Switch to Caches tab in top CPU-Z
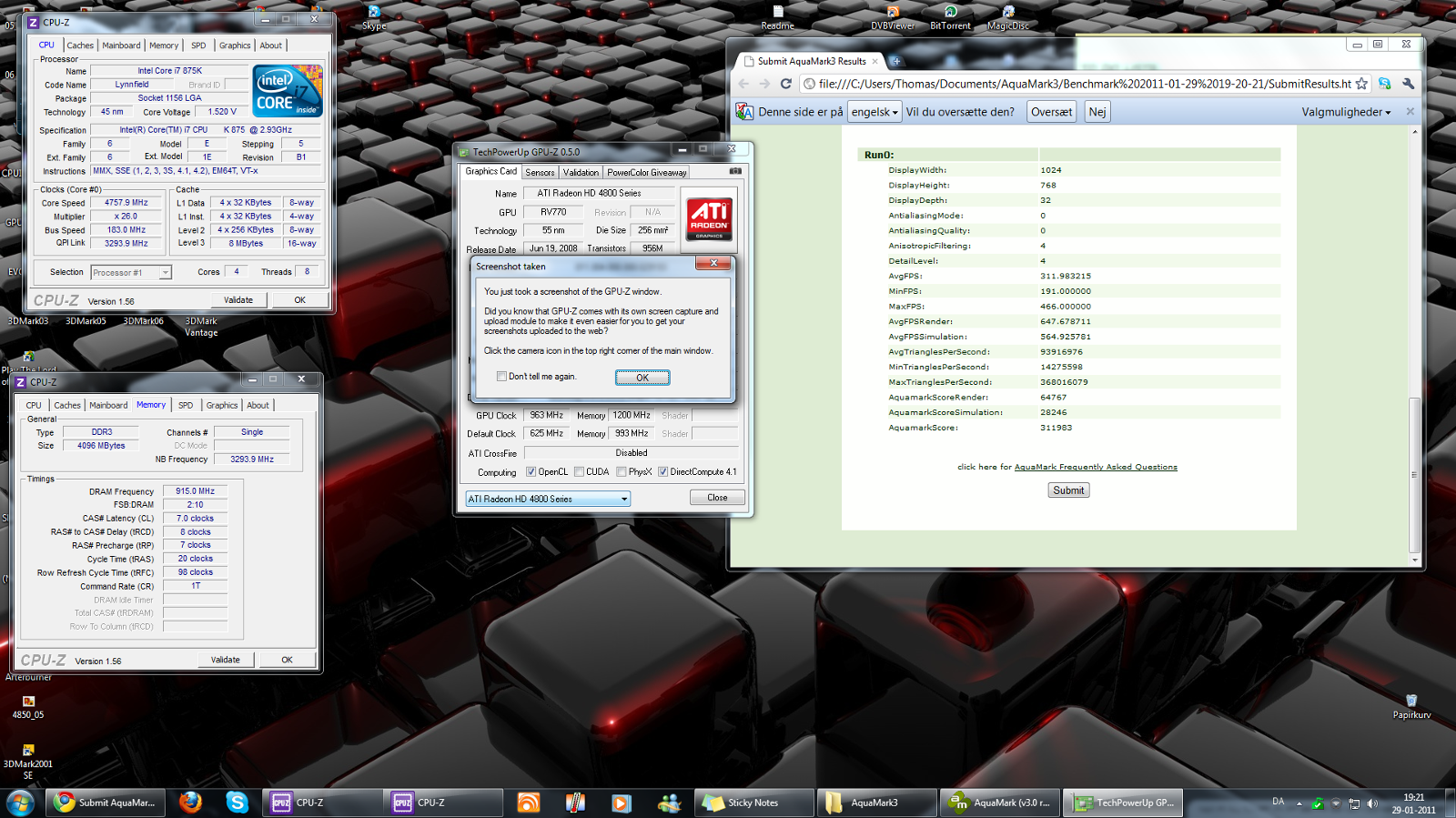The image size is (1456, 818). click(80, 45)
